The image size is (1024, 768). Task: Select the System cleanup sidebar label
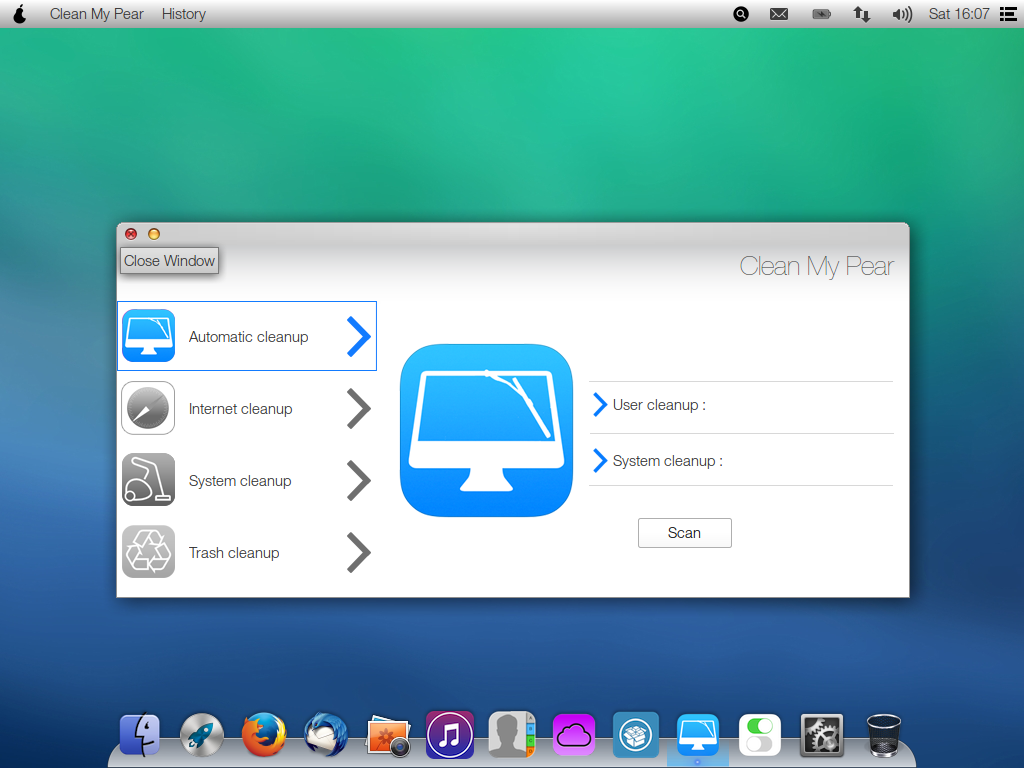click(240, 481)
